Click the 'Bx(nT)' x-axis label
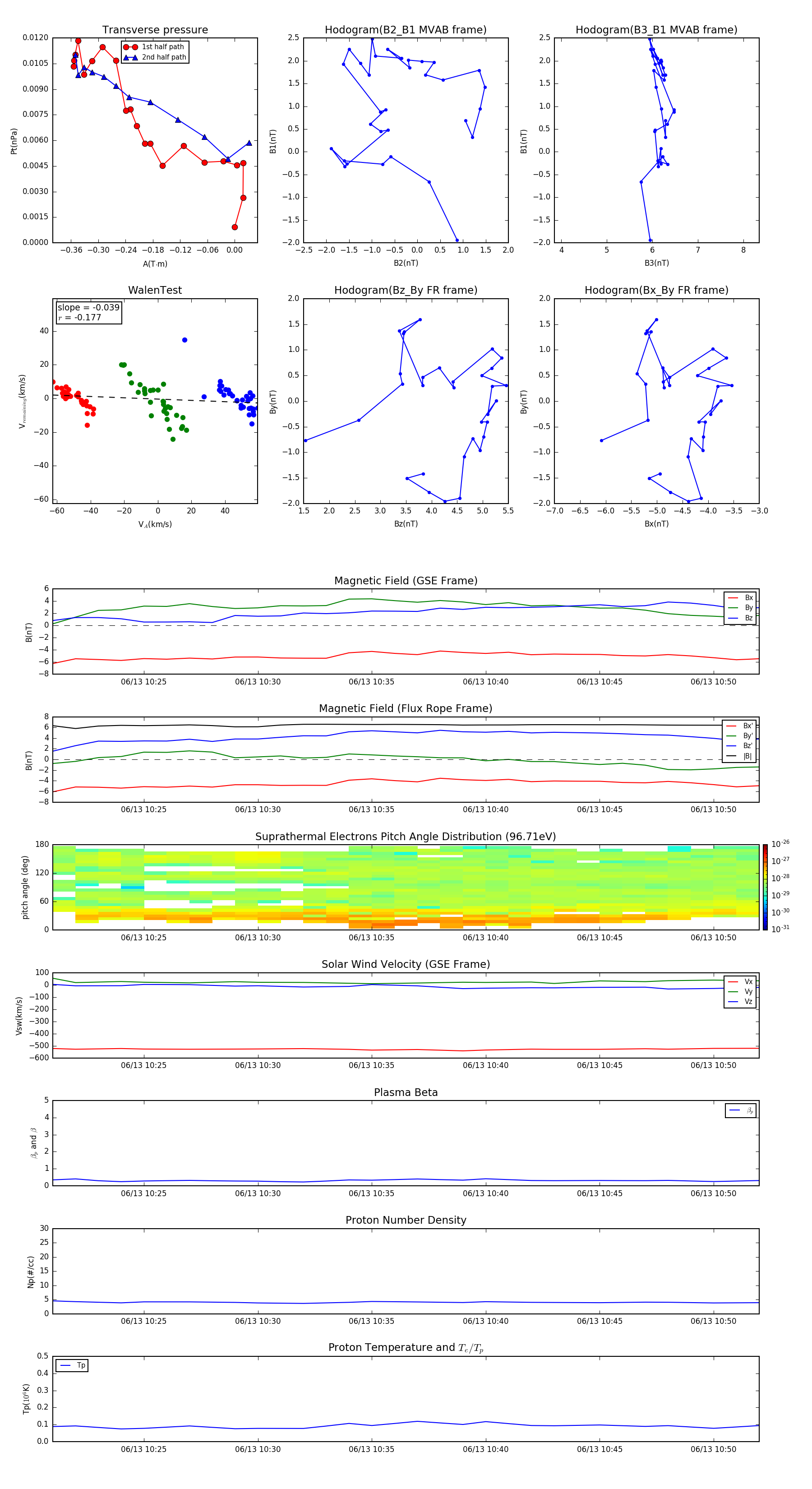Image resolution: width=812 pixels, height=1489 pixels. [656, 524]
